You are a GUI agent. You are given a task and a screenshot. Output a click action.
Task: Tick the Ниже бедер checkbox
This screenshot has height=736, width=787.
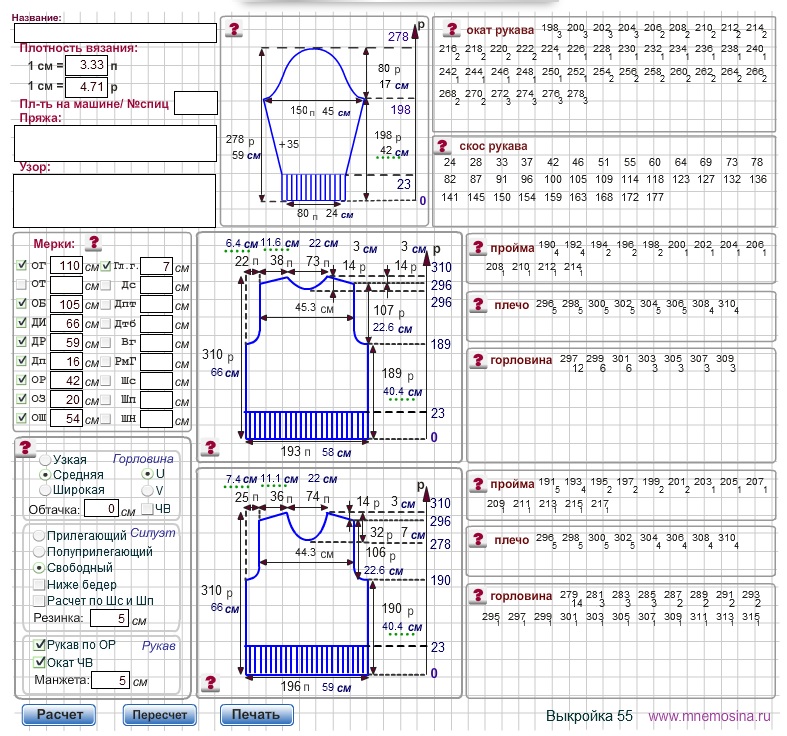pos(40,584)
